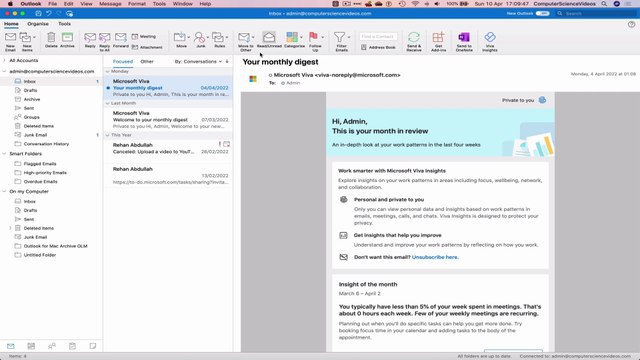This screenshot has height=360, width=640.
Task: Switch to the Focused inbox tab
Action: (x=123, y=62)
